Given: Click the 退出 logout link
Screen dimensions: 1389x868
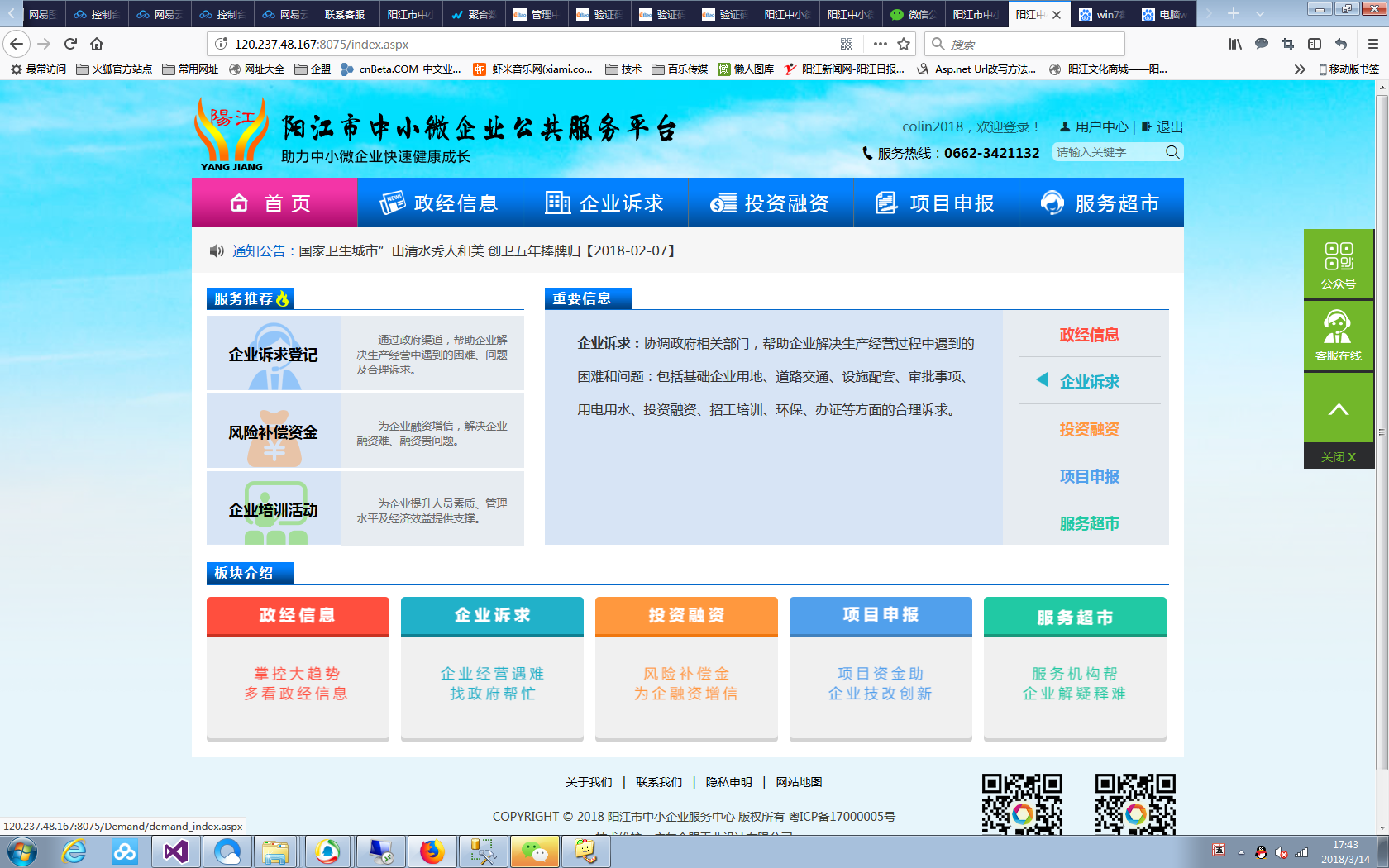Looking at the screenshot, I should click(x=1169, y=126).
